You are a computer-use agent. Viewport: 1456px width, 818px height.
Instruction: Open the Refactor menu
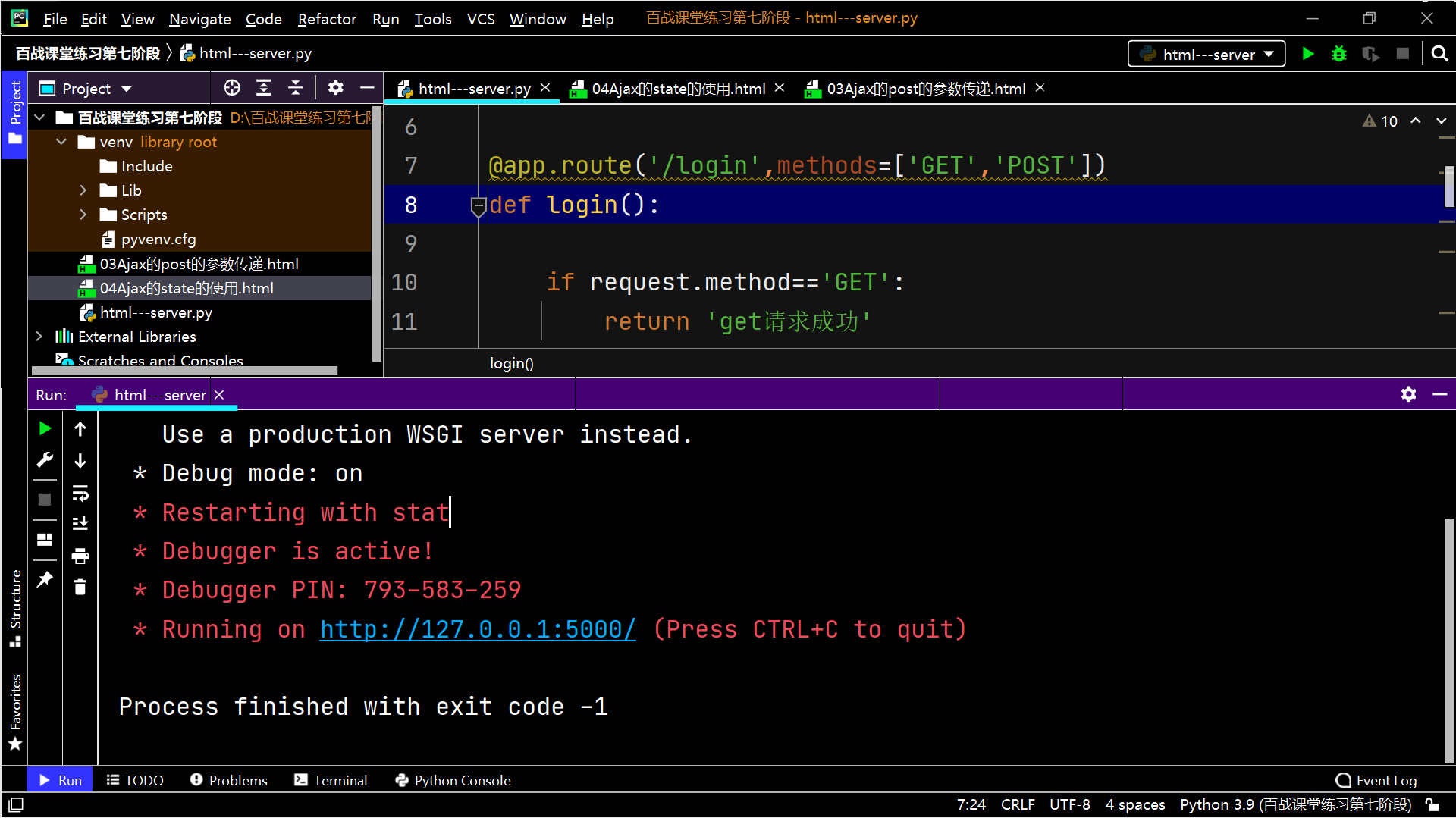326,19
